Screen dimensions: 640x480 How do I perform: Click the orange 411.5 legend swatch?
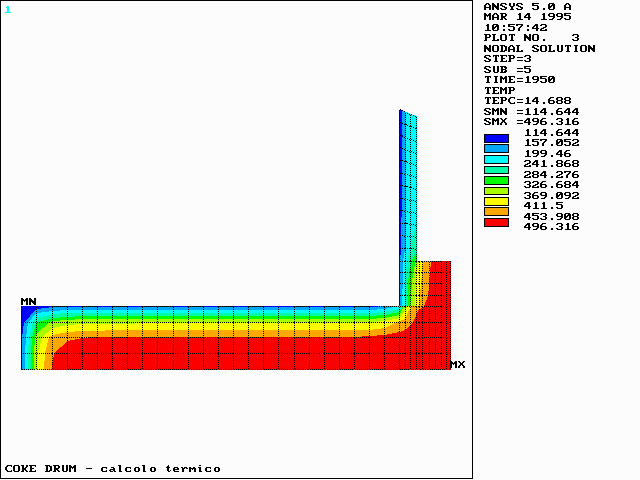click(x=496, y=212)
